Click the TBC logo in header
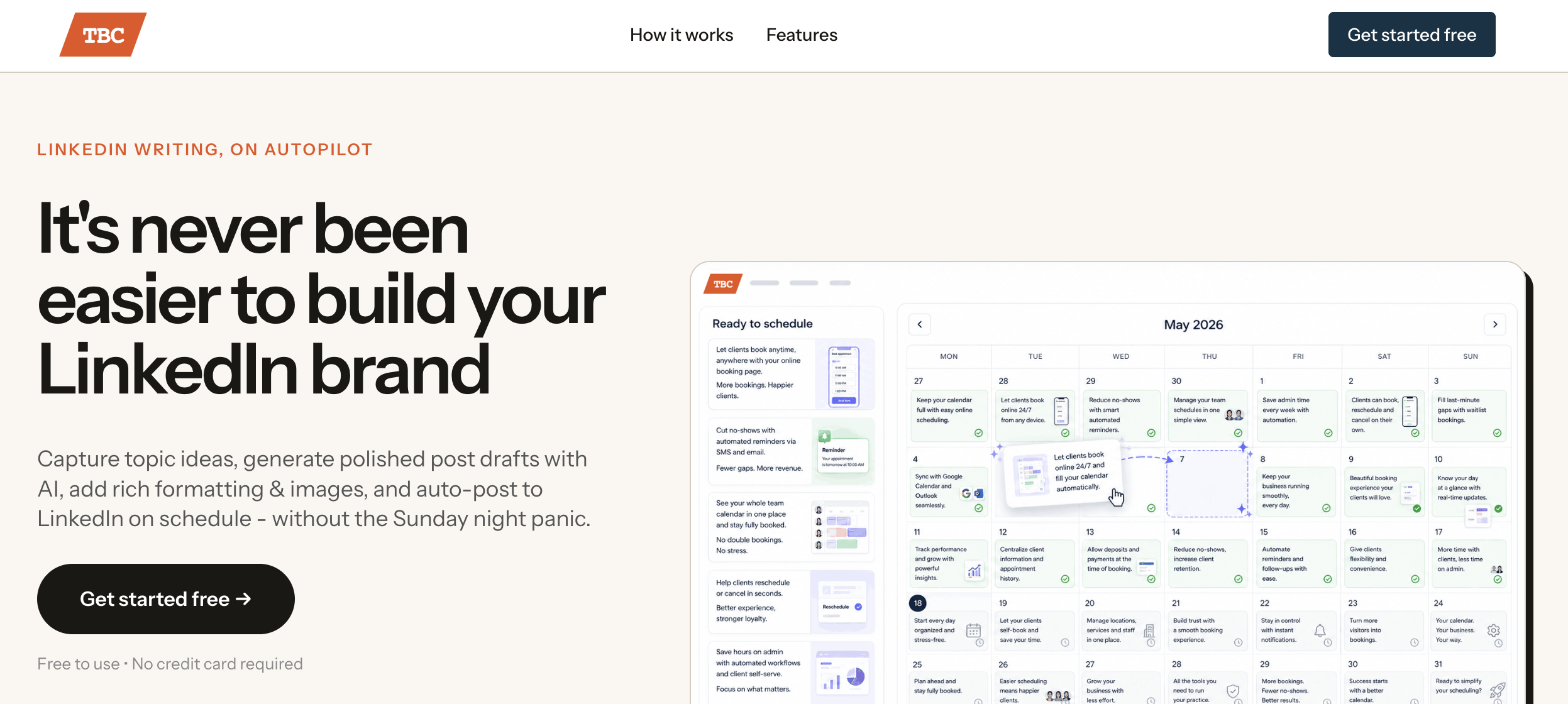The width and height of the screenshot is (1568, 704). [x=103, y=35]
